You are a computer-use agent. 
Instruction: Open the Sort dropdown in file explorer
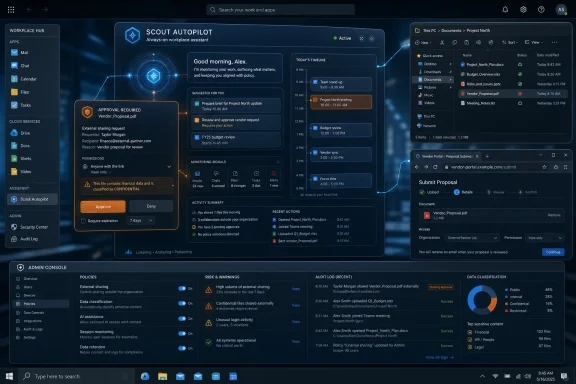point(509,43)
